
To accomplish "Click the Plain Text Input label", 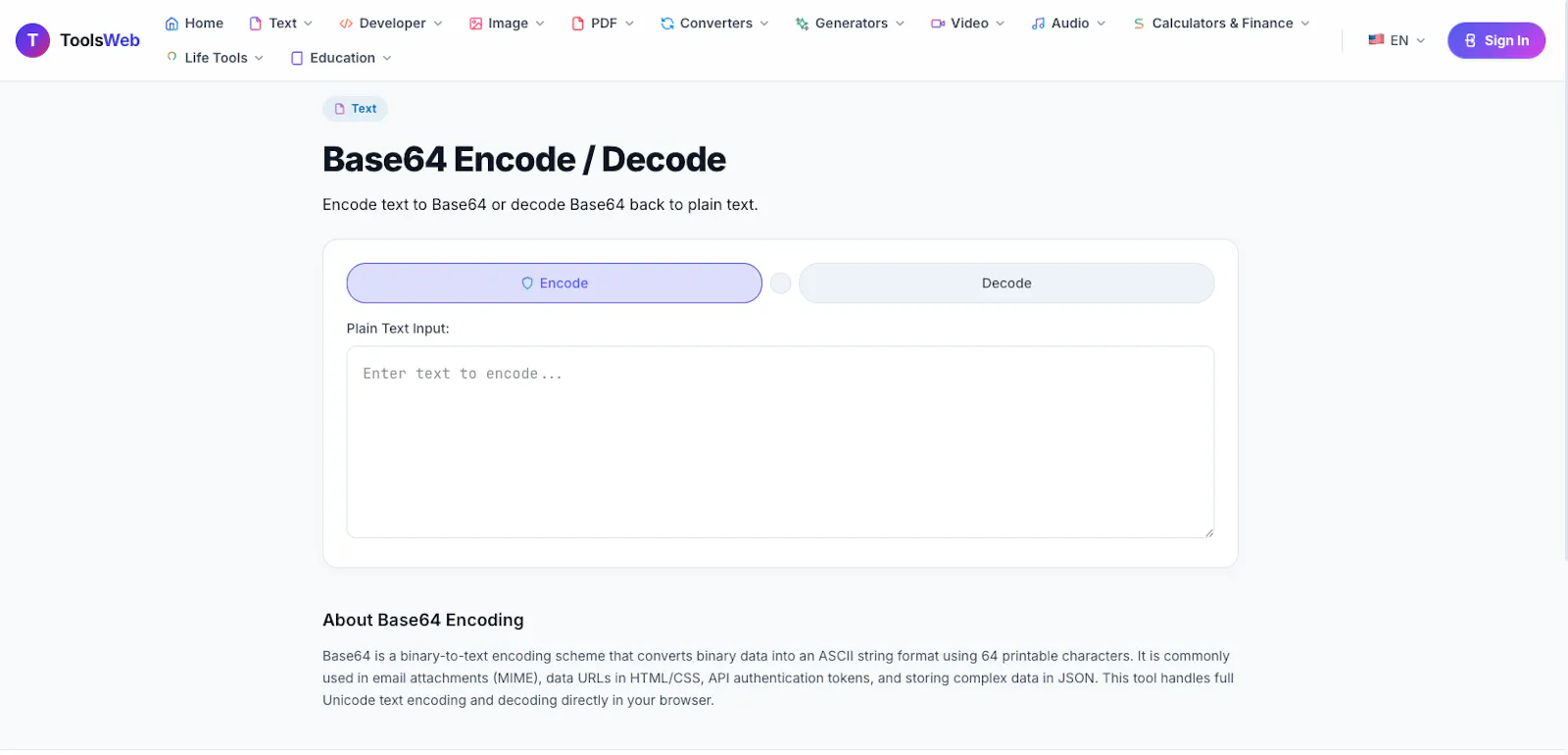I will tap(398, 328).
